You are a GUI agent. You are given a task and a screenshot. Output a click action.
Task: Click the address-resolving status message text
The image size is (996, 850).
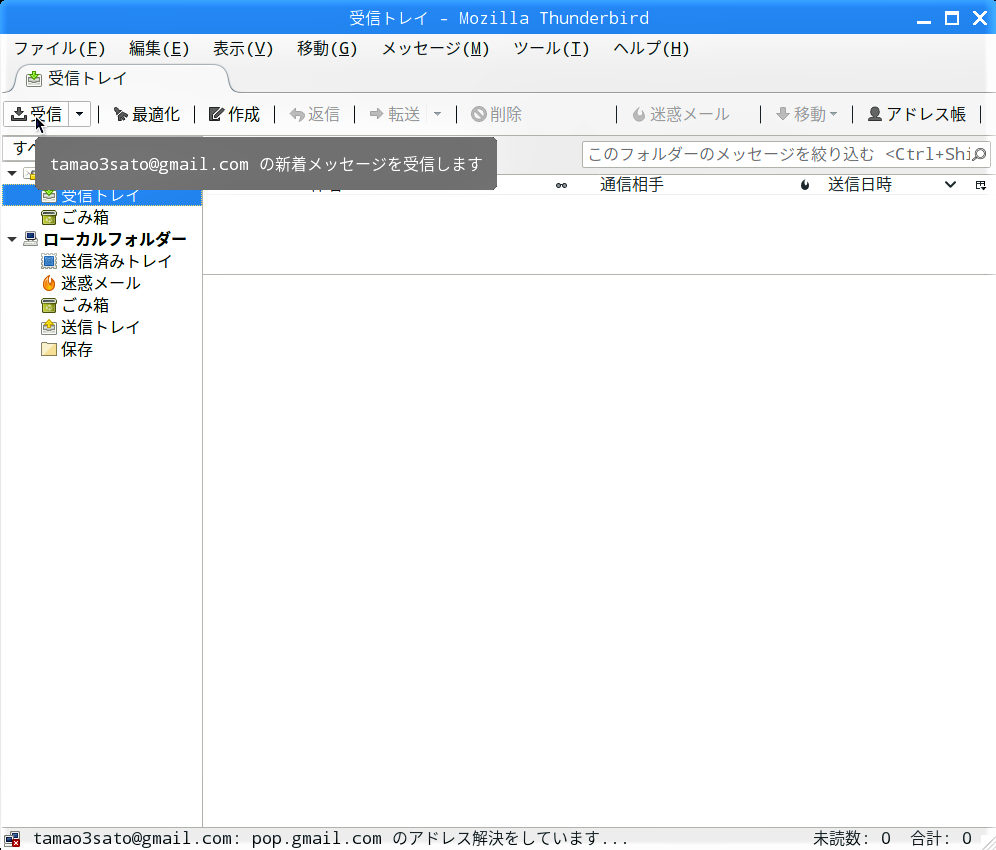pyautogui.click(x=330, y=839)
